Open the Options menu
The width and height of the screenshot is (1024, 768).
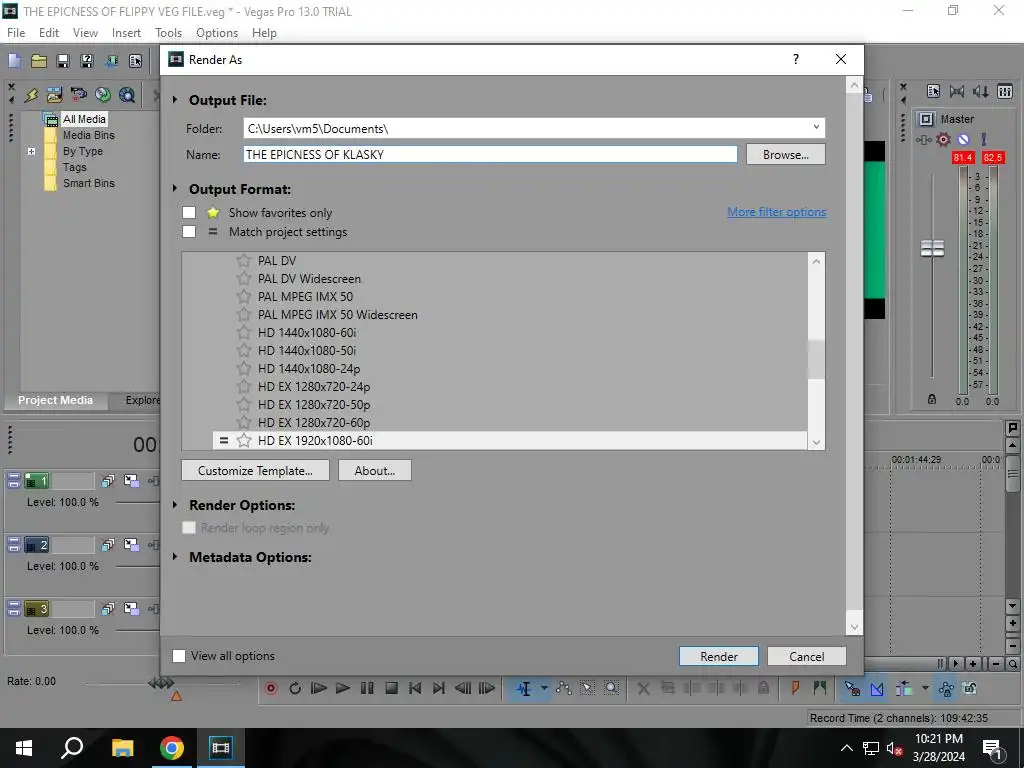tap(217, 33)
